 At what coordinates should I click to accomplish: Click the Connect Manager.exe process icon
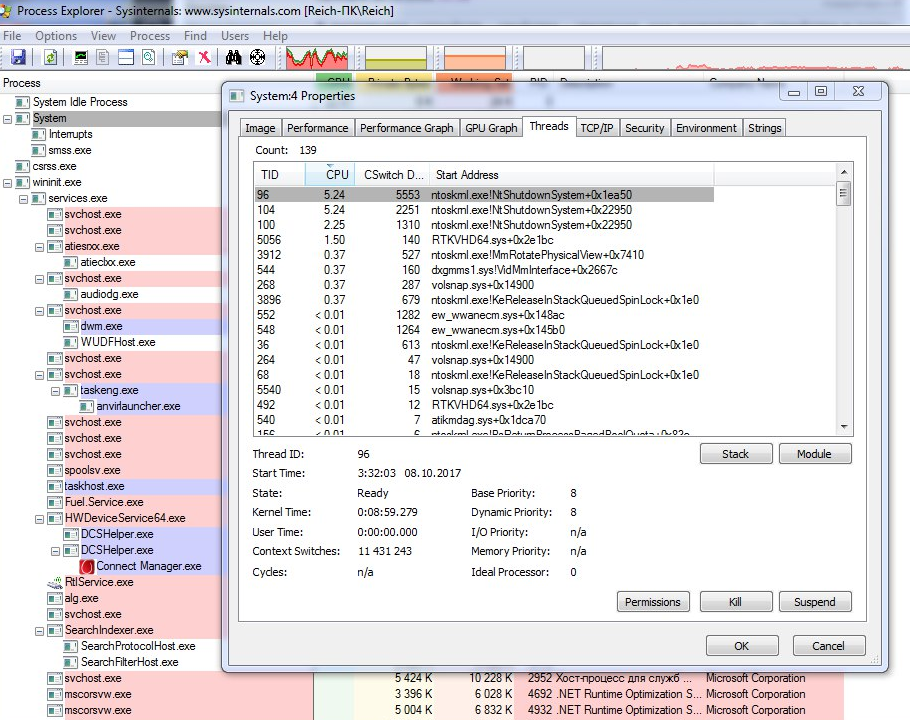(x=87, y=566)
